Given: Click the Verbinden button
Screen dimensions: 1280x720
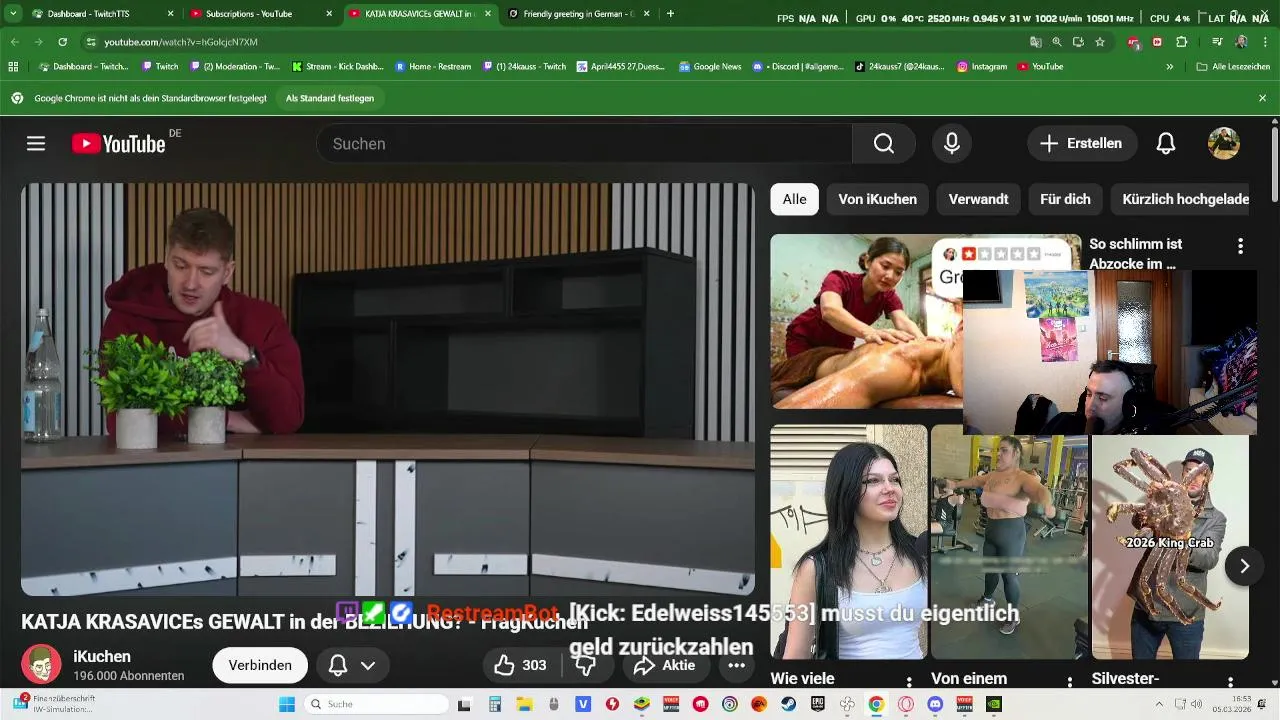Looking at the screenshot, I should pos(260,665).
